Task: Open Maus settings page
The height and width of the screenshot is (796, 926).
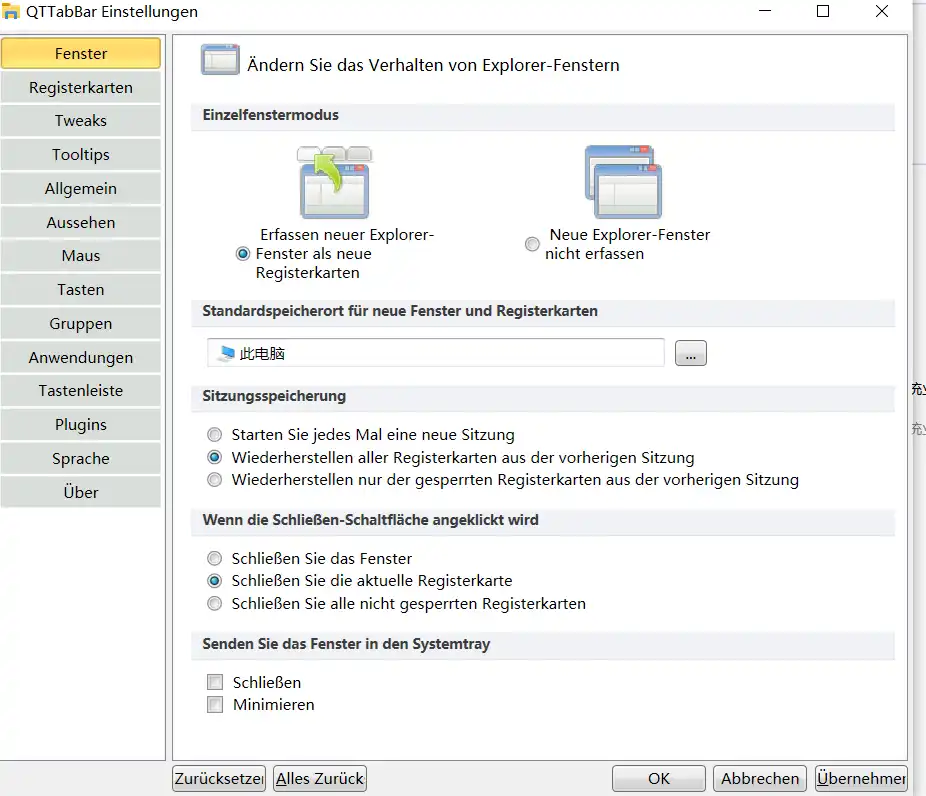Action: coord(81,256)
